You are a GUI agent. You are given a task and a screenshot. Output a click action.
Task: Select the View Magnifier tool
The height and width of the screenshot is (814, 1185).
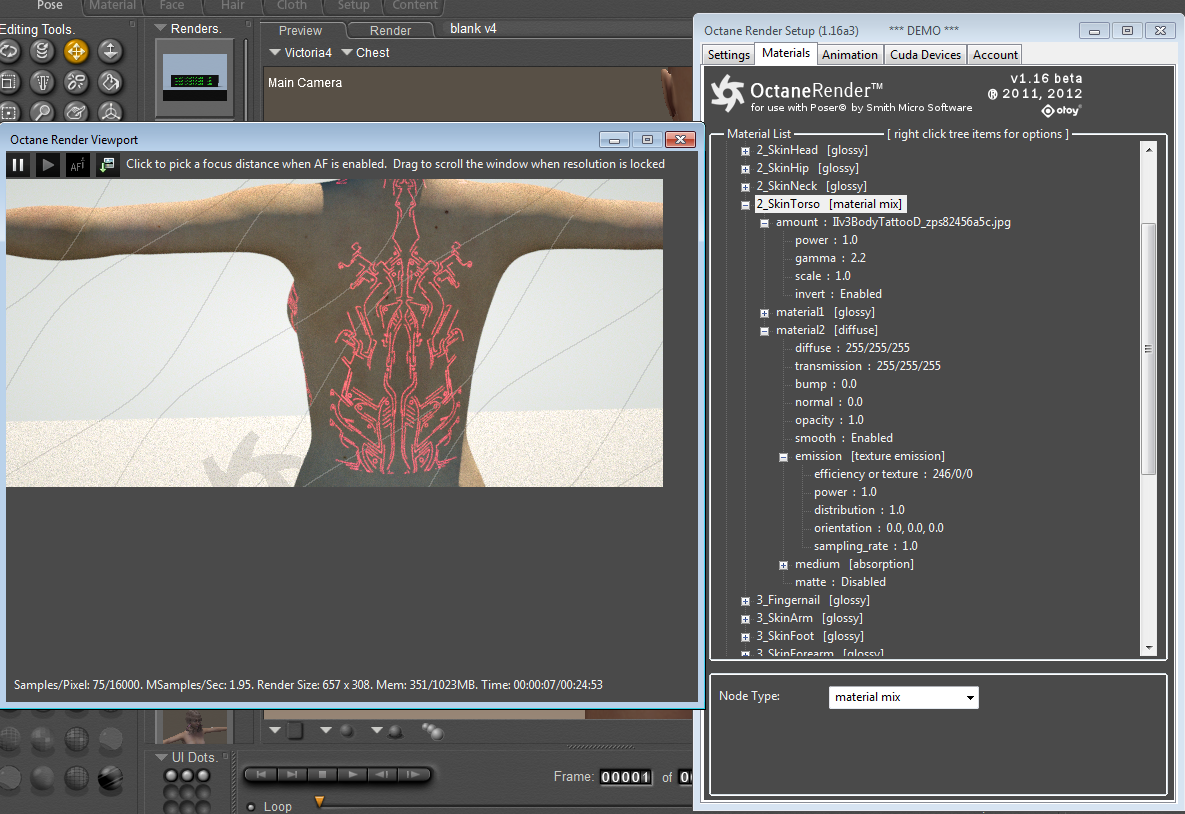(42, 112)
